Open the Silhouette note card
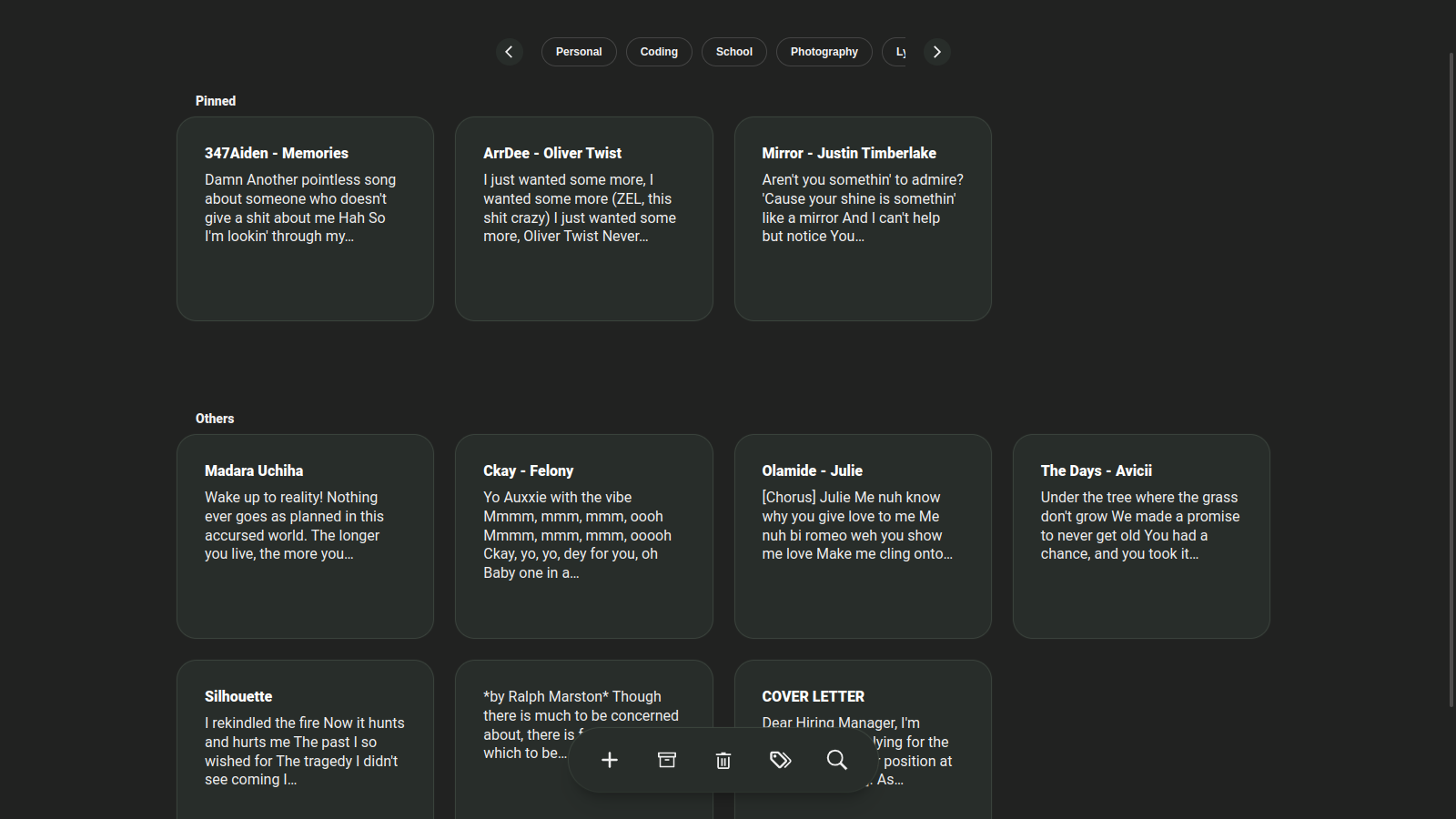Screen dimensions: 1456x819 (x=305, y=739)
